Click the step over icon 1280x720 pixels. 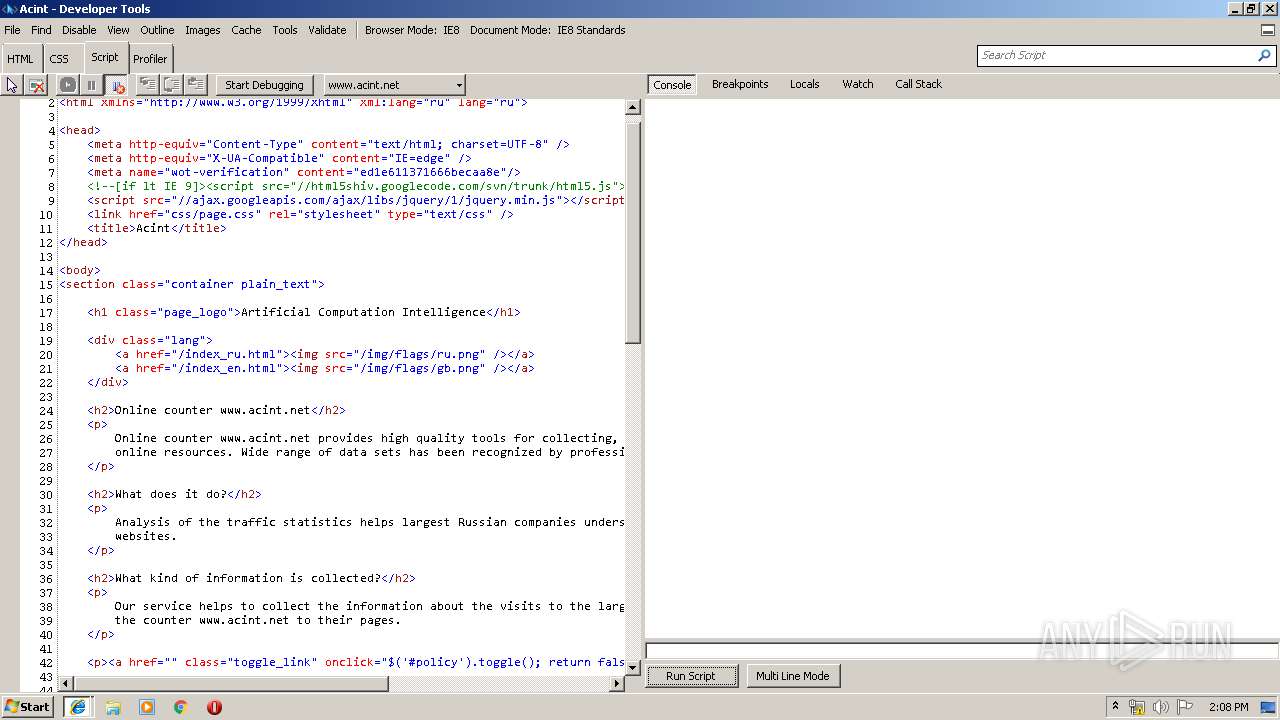click(x=172, y=85)
